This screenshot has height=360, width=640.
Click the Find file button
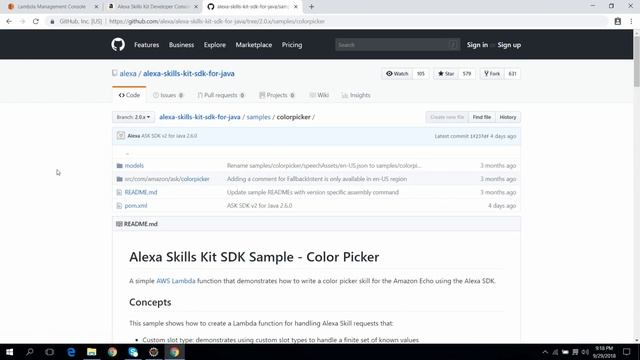(x=482, y=117)
